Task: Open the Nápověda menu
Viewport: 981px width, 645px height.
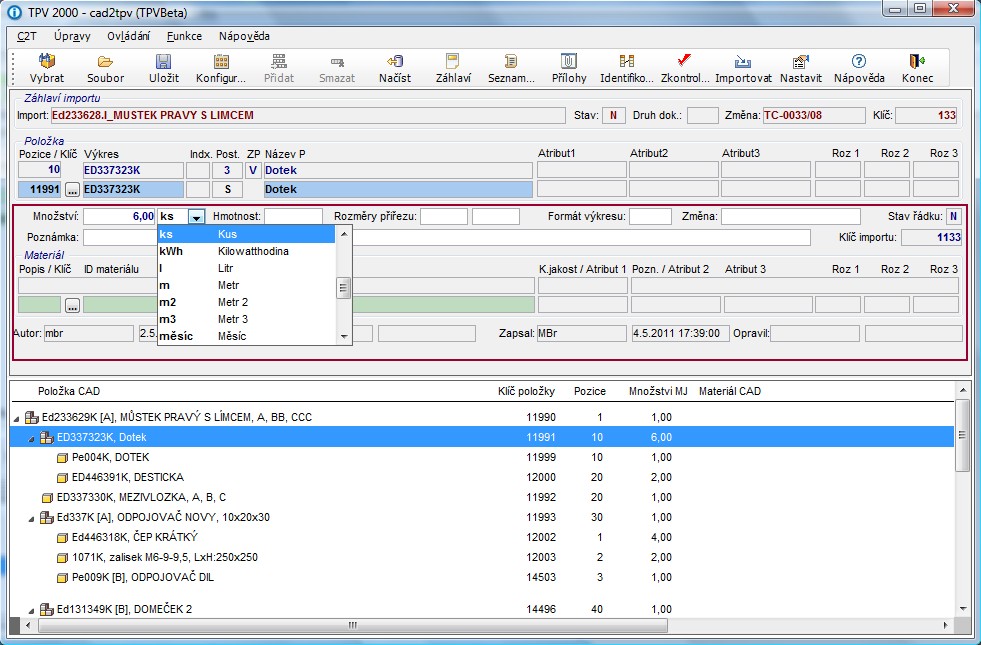Action: pyautogui.click(x=244, y=36)
